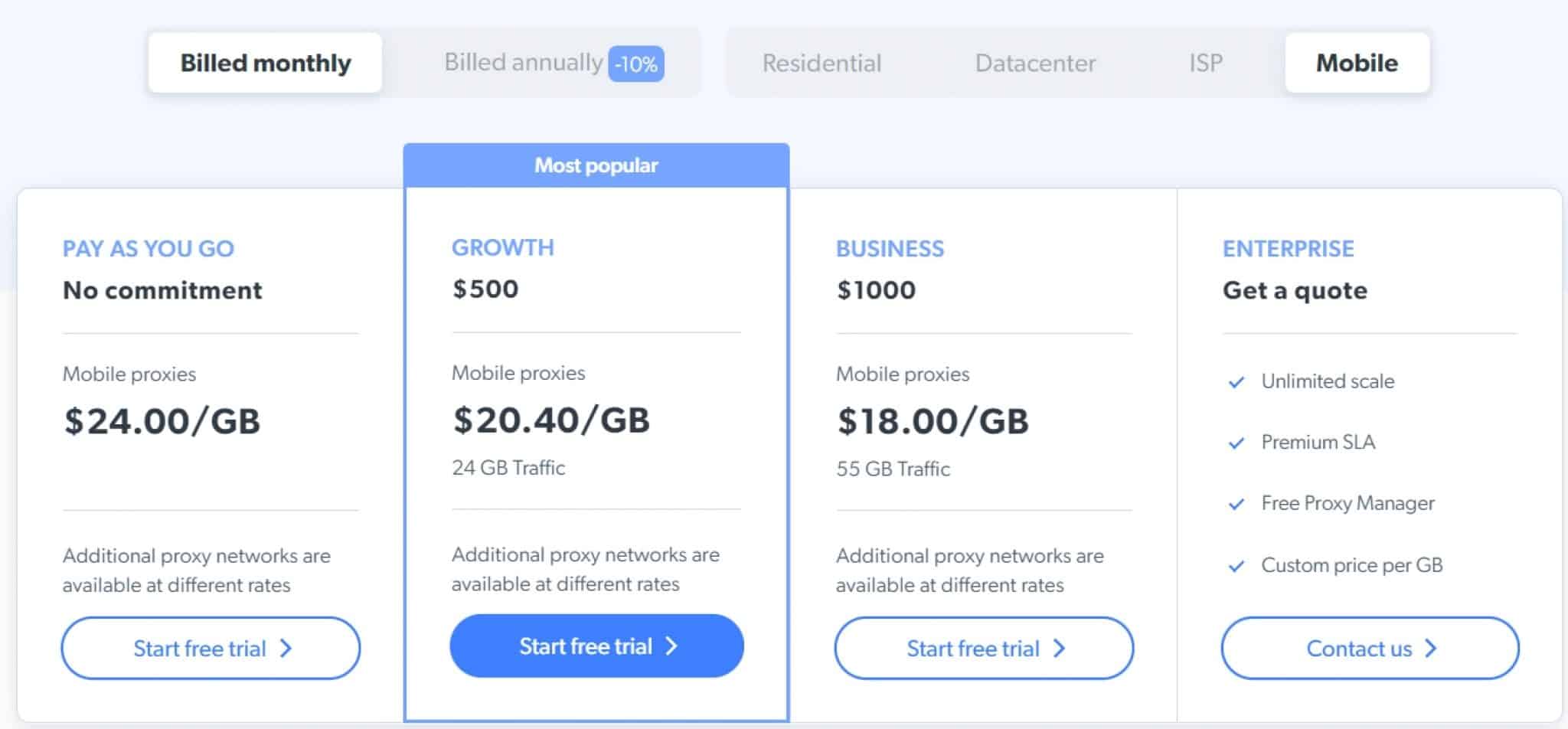Select the ISP proxies tab

click(x=1204, y=63)
